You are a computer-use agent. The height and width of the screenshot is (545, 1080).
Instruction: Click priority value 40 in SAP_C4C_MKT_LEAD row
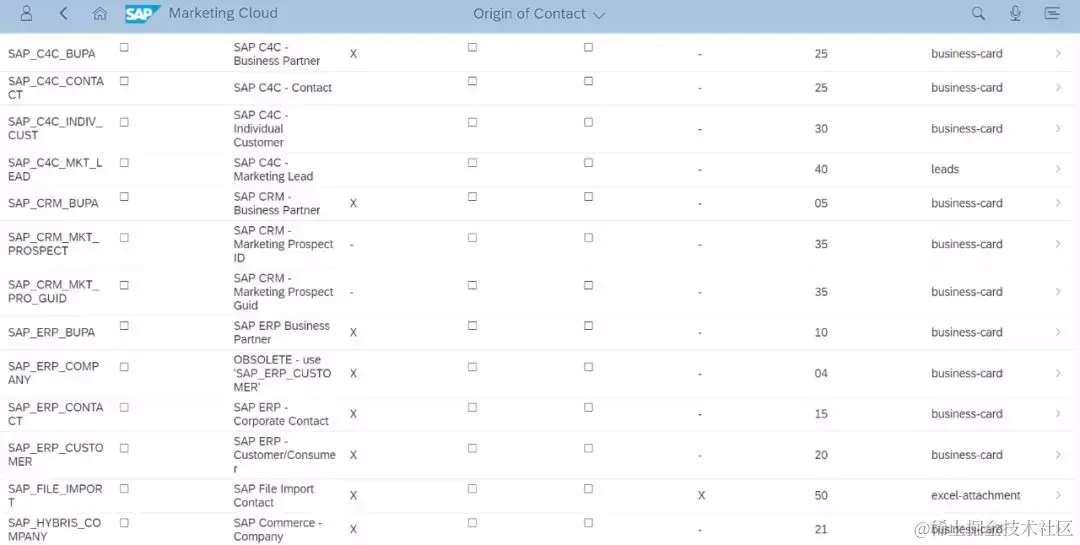point(821,169)
